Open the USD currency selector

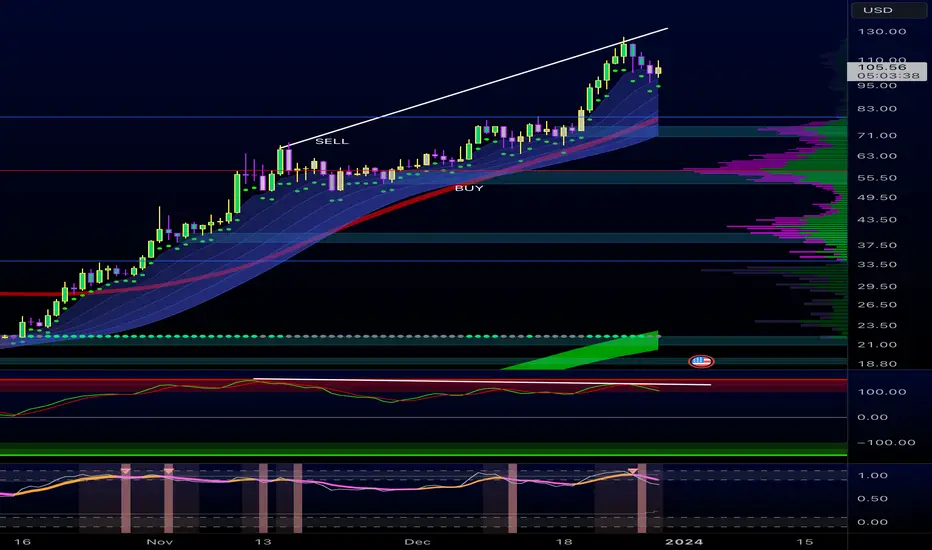click(888, 10)
